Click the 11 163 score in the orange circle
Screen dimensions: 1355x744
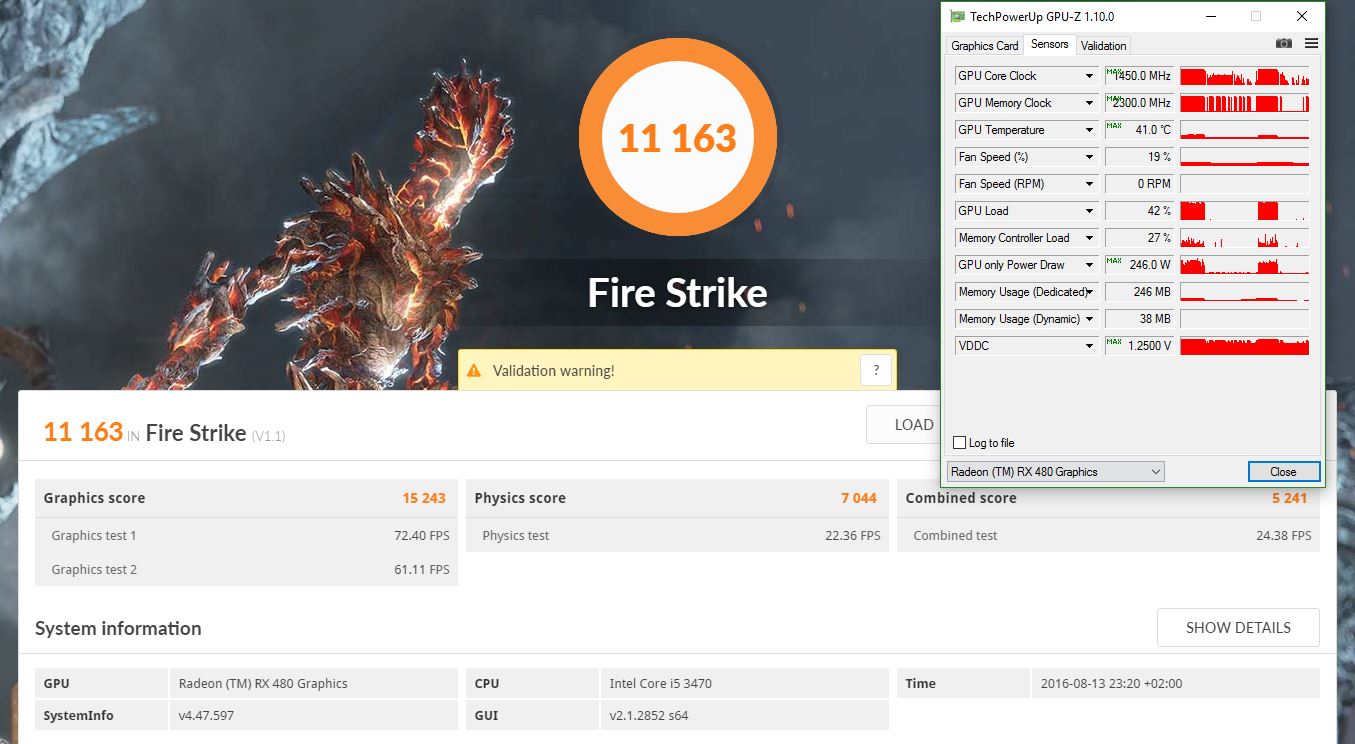(x=678, y=138)
